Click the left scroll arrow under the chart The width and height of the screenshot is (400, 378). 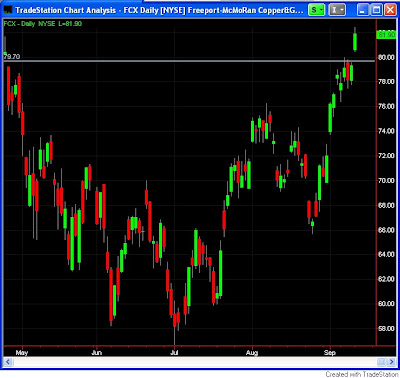[x=8, y=362]
